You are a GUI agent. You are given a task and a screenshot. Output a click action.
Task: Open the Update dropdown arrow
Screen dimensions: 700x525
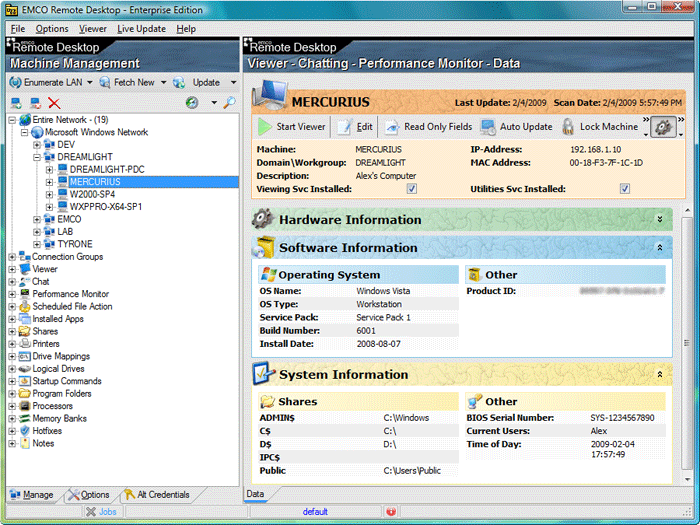[233, 83]
